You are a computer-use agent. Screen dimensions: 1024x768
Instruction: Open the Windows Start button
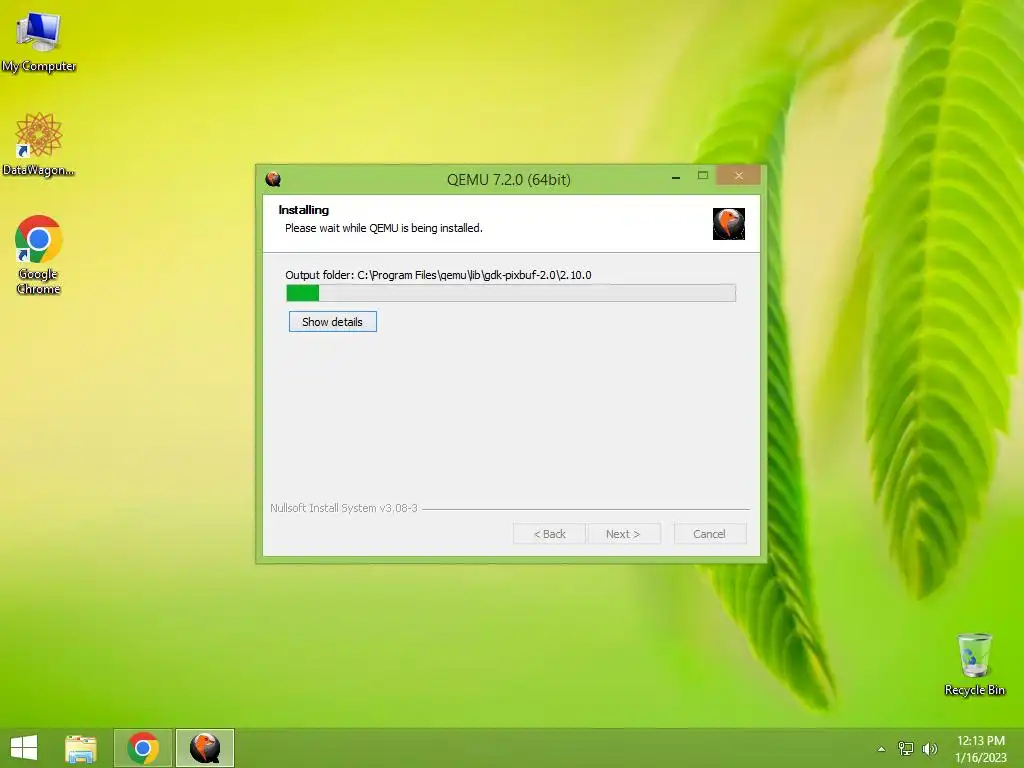click(24, 748)
